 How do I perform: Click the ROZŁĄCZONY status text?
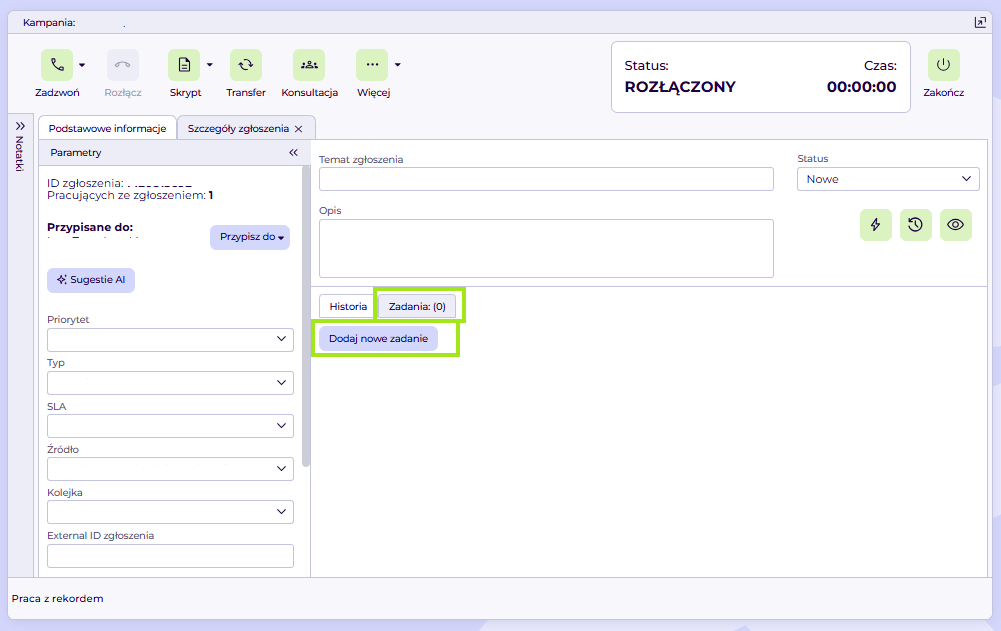point(680,87)
